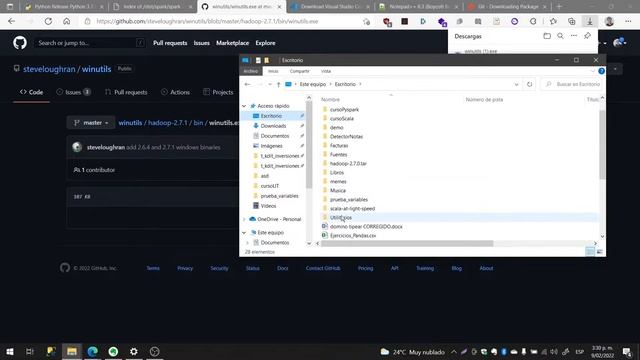Open Vista ribbon tab
Screen dimensions: 640x360
[x=326, y=71]
